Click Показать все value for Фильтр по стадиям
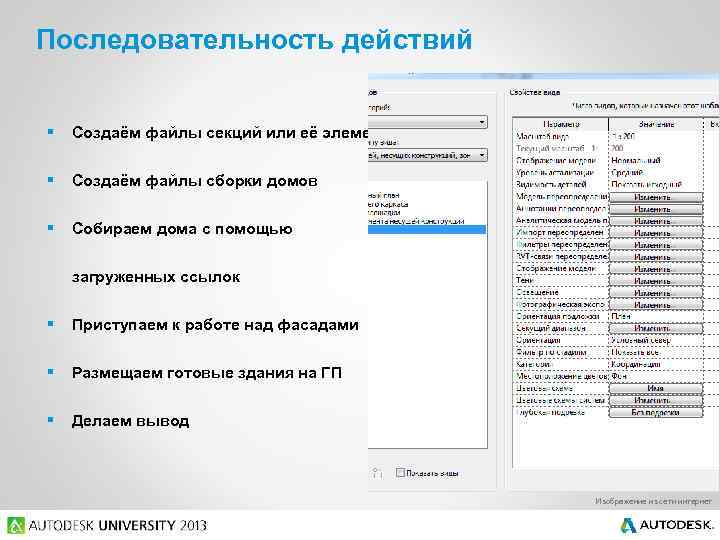The height and width of the screenshot is (540, 720). (636, 352)
